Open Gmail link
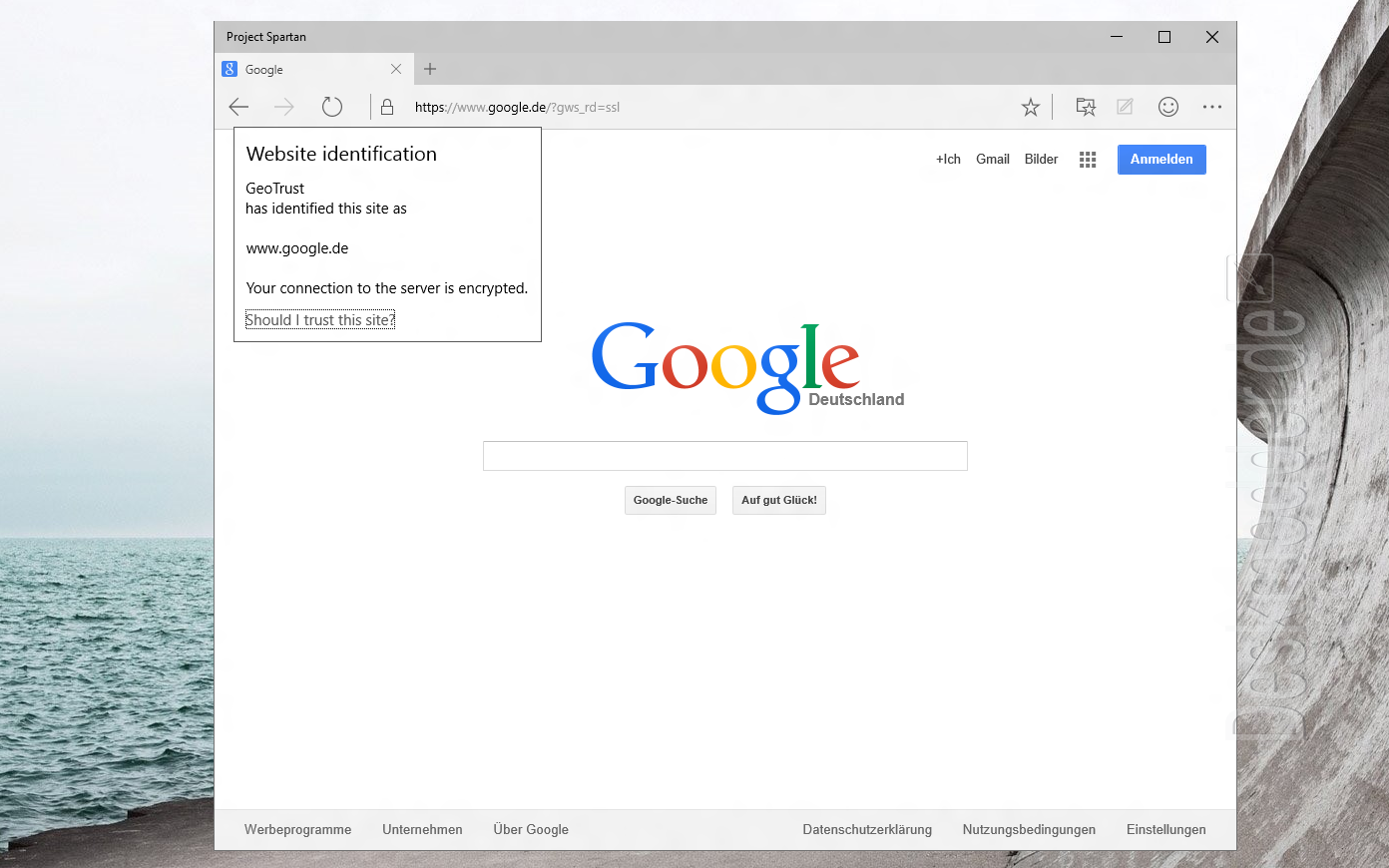Screen dimensions: 1389x868 click(x=993, y=160)
